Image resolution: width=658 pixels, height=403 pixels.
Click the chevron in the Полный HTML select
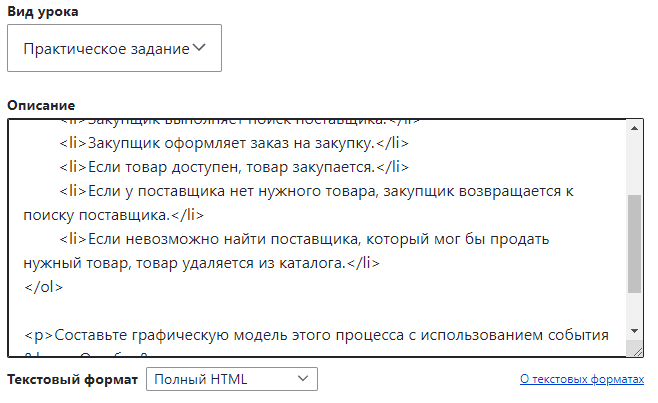click(303, 379)
